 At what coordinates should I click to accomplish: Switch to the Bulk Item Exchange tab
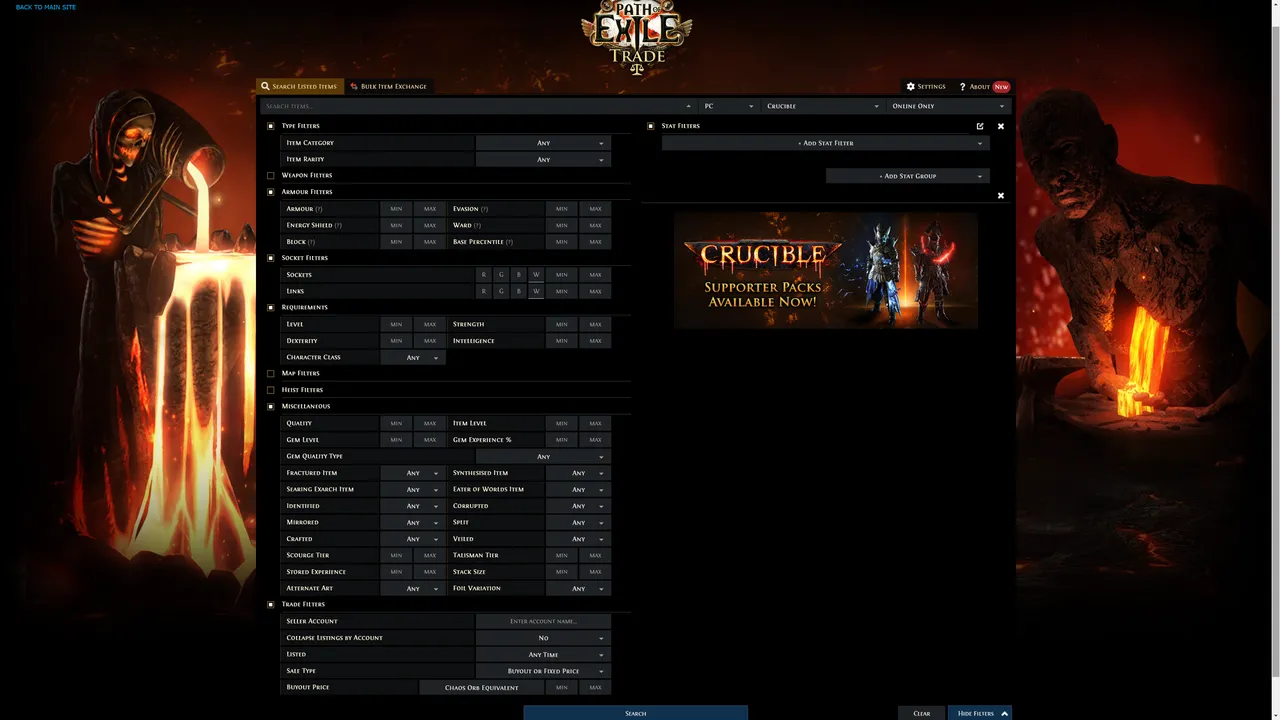tap(389, 86)
